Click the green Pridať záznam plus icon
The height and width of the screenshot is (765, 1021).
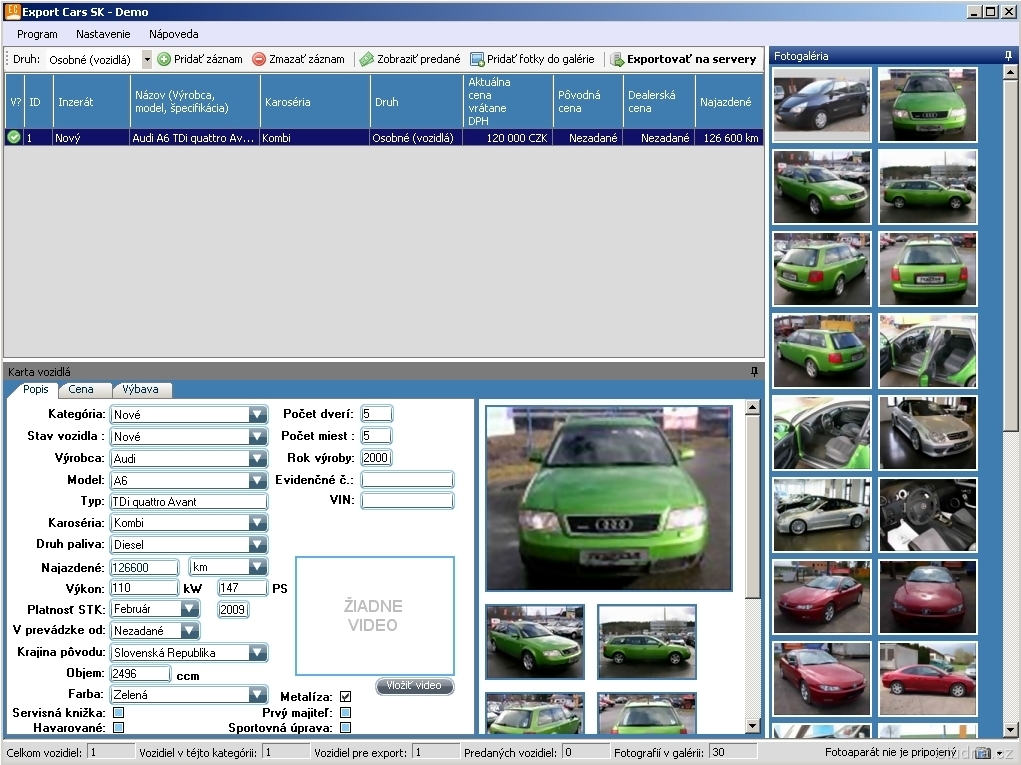164,59
